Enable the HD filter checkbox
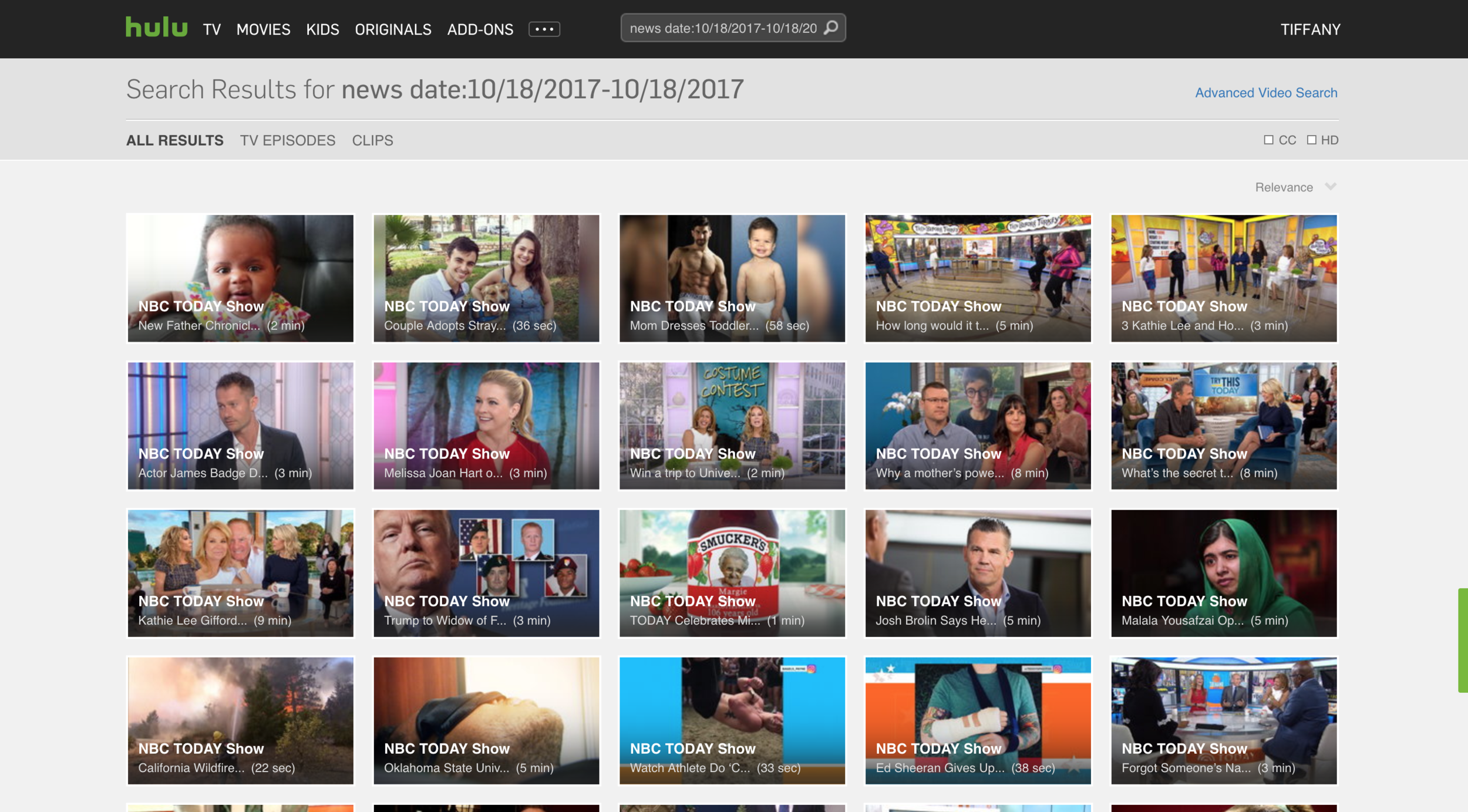 tap(1311, 140)
